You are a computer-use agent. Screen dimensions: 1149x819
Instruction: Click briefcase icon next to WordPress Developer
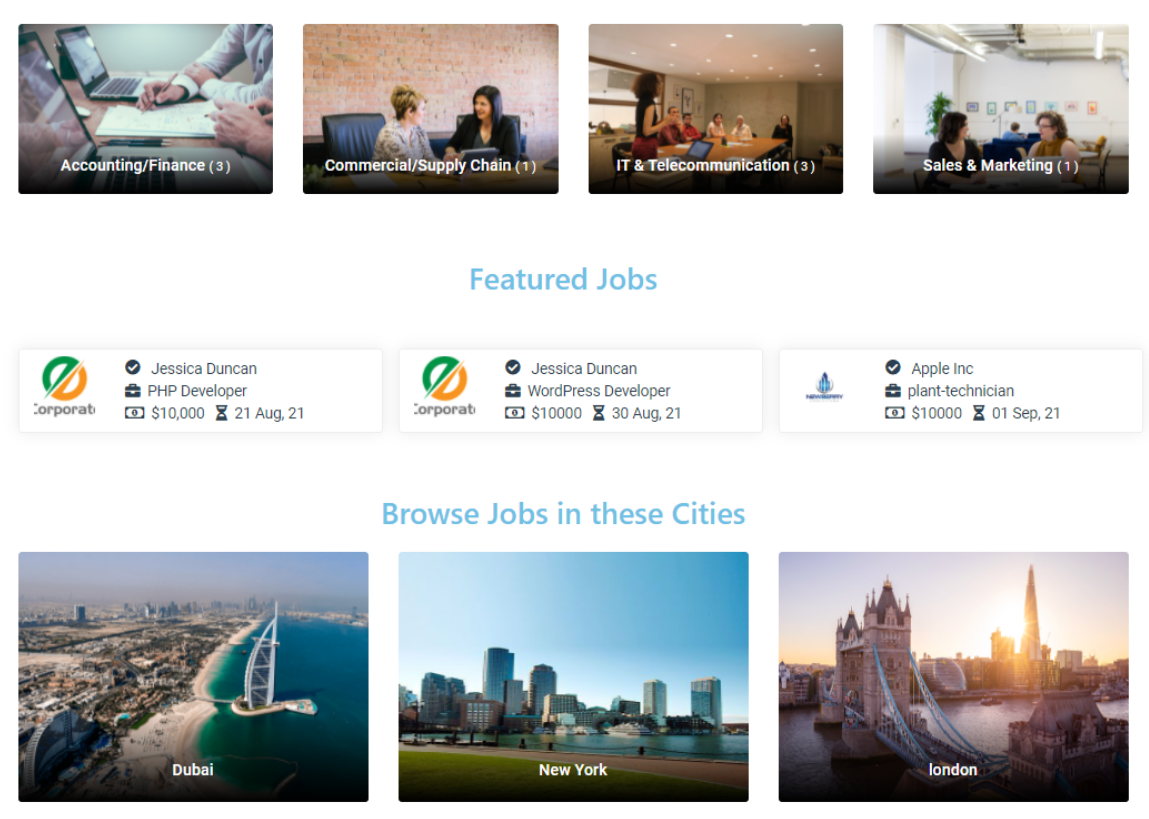[x=513, y=390]
